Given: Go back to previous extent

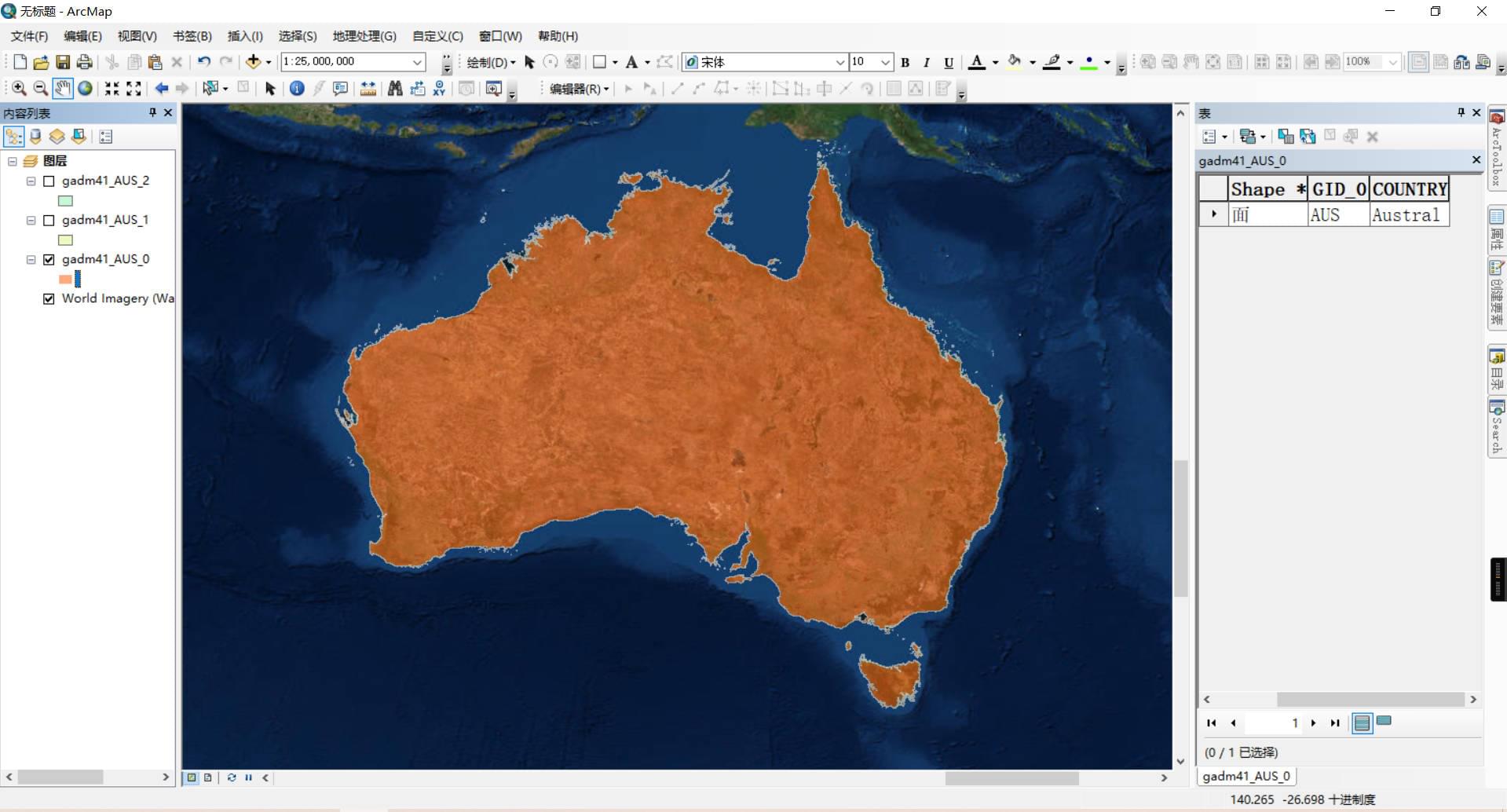Looking at the screenshot, I should (x=162, y=89).
